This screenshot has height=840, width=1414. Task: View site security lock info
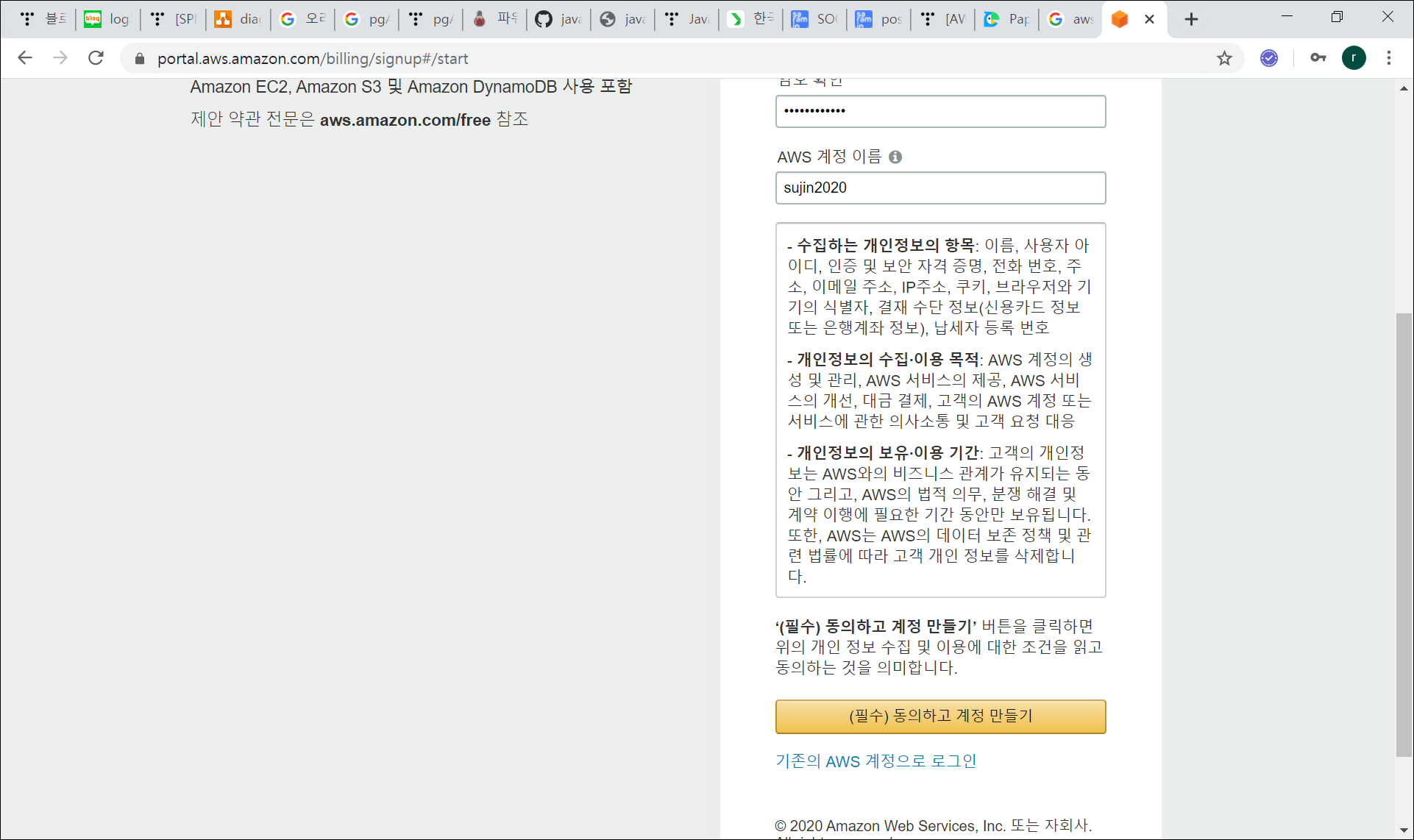139,59
